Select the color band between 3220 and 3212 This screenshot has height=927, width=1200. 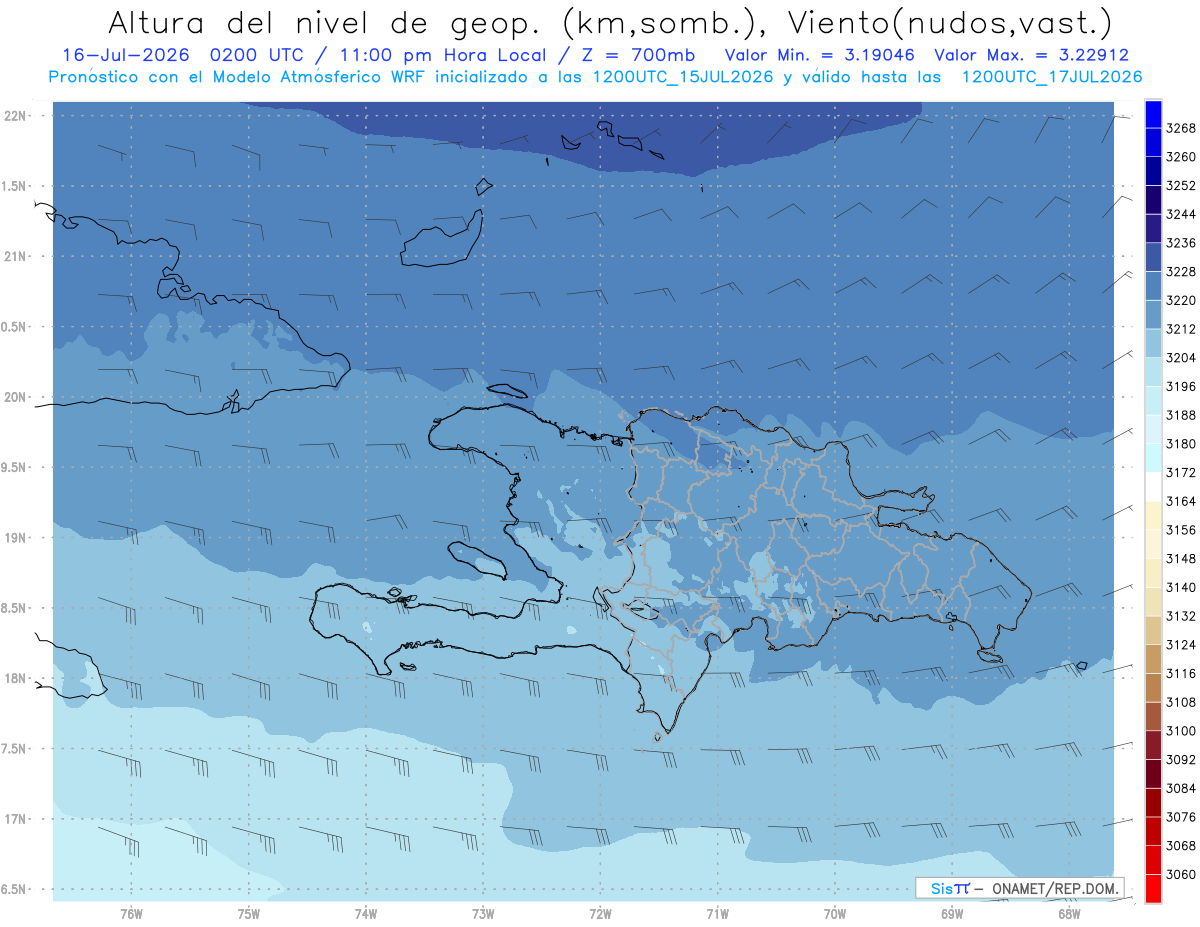tap(1152, 314)
